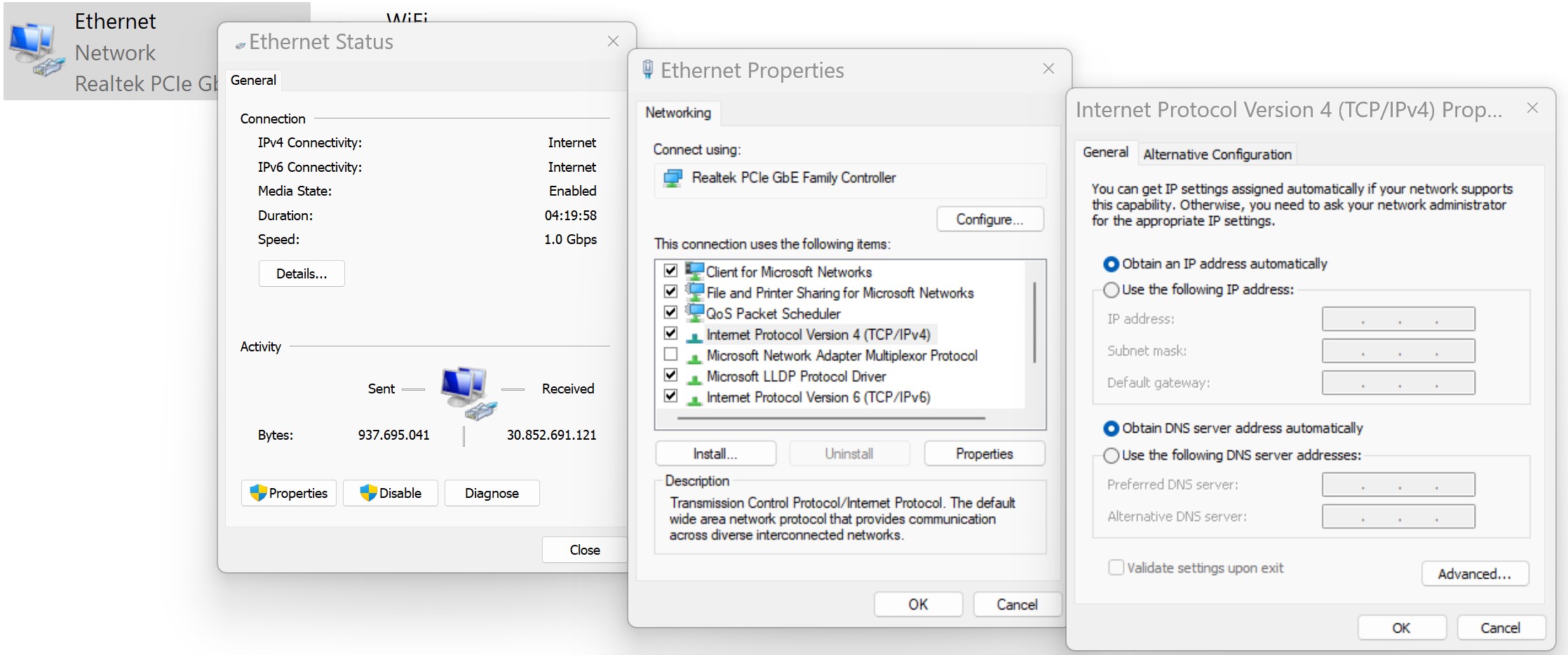Open connection Details in Ethernet Status
This screenshot has height=655, width=1568.
302,274
